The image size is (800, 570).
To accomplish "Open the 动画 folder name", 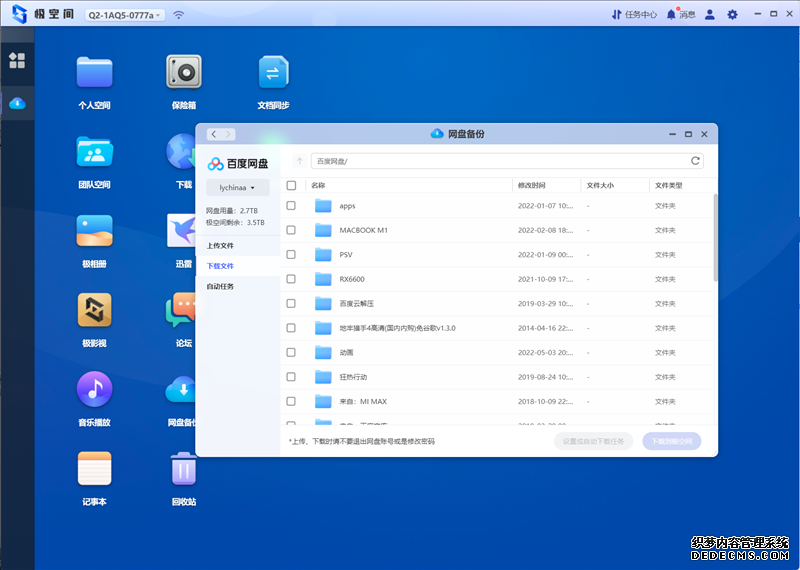I will (x=346, y=353).
